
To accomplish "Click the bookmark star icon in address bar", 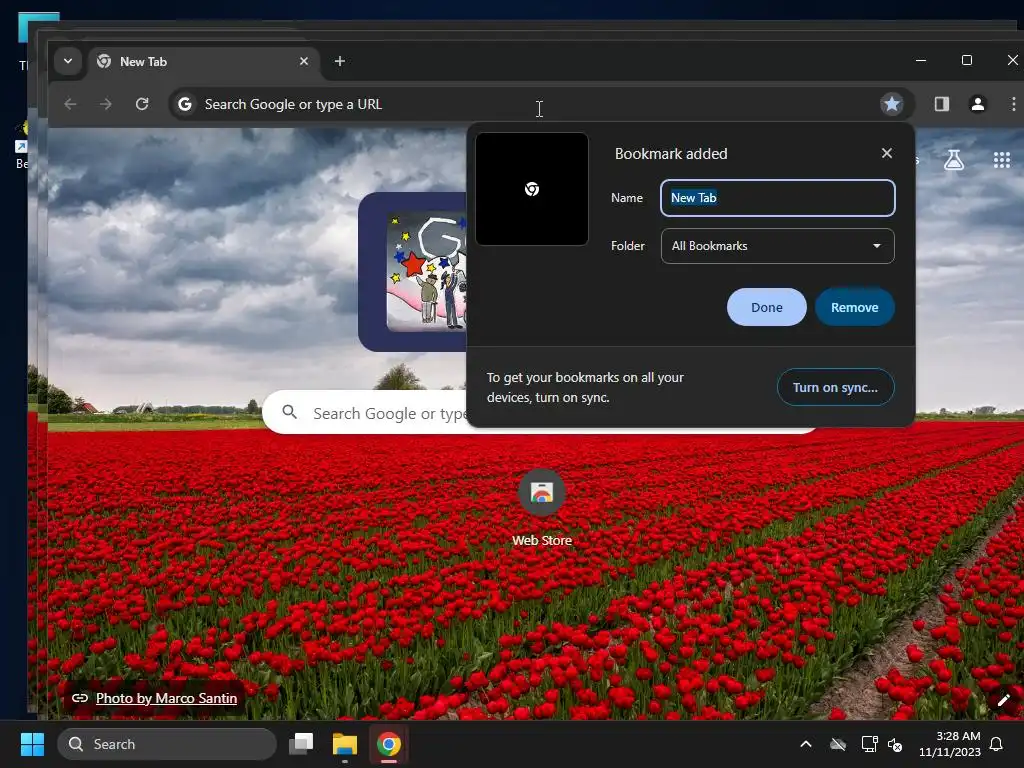I will click(891, 104).
